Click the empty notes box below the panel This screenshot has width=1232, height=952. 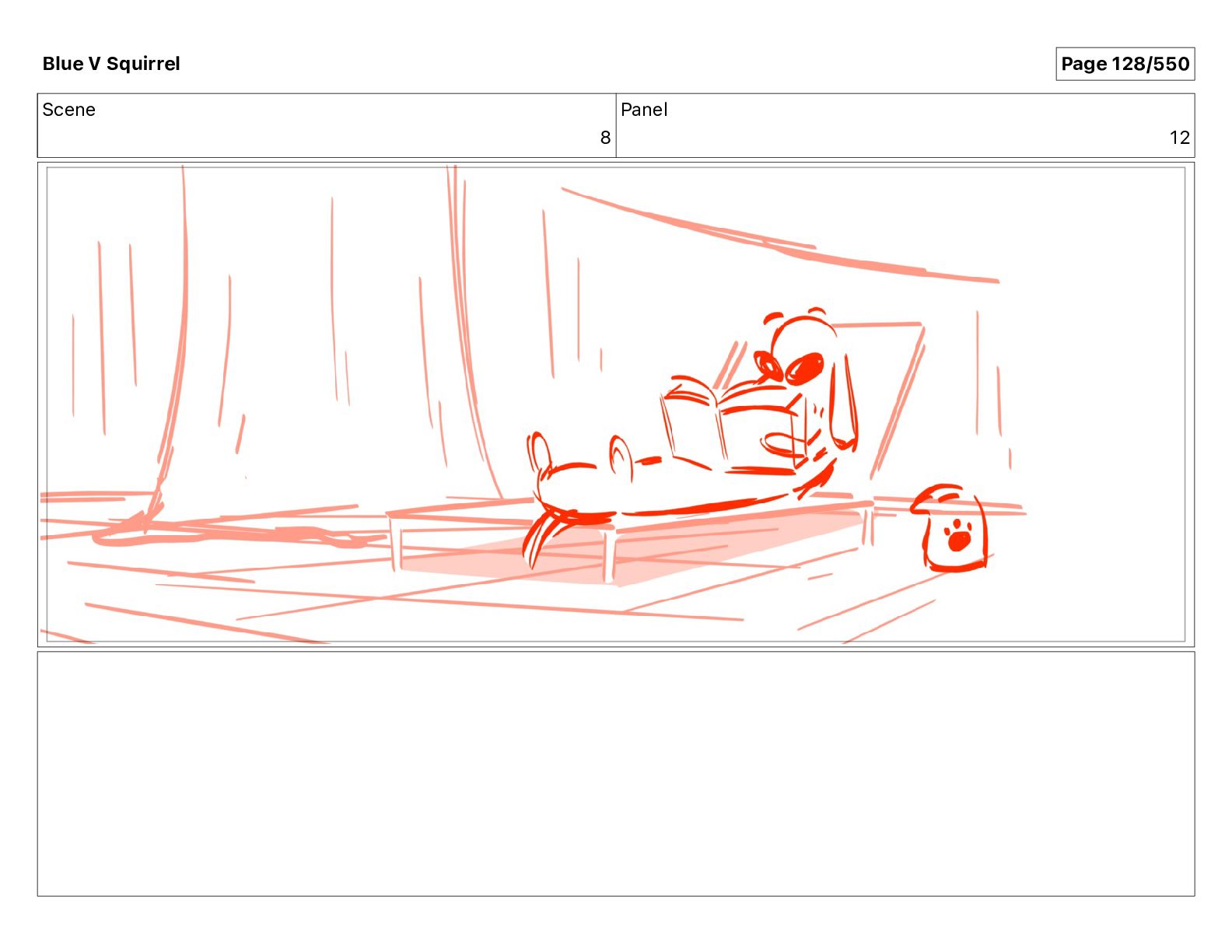[616, 774]
